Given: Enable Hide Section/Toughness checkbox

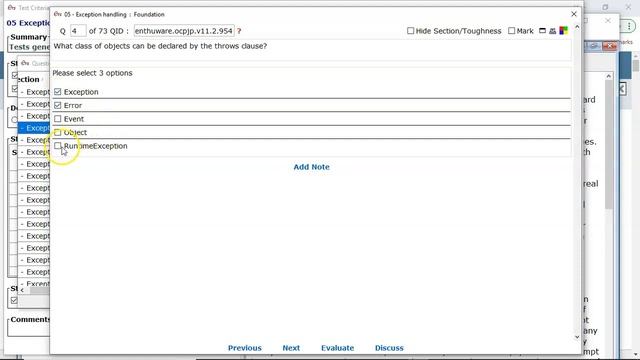Looking at the screenshot, I should click(x=411, y=31).
